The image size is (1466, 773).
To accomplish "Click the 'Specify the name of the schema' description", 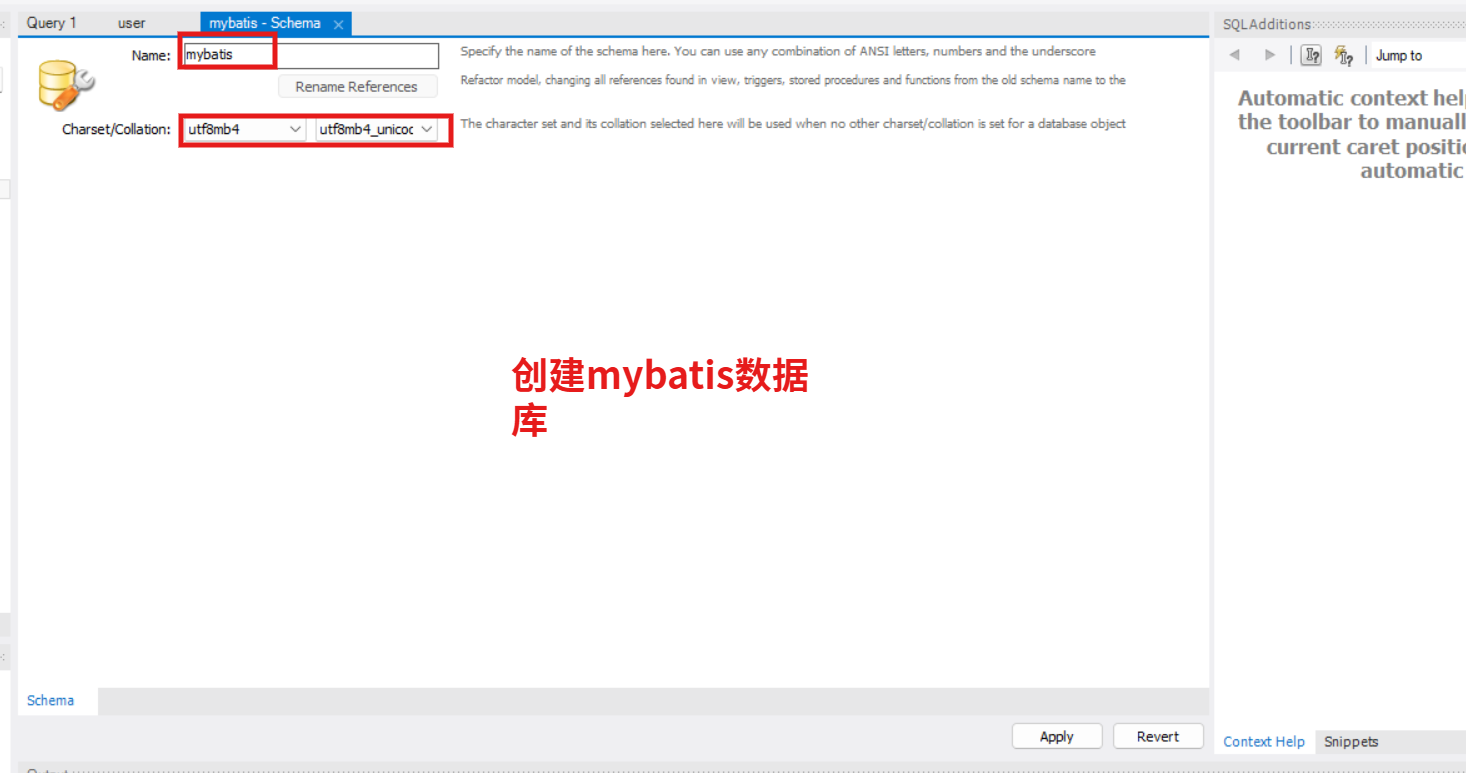I will 778,51.
